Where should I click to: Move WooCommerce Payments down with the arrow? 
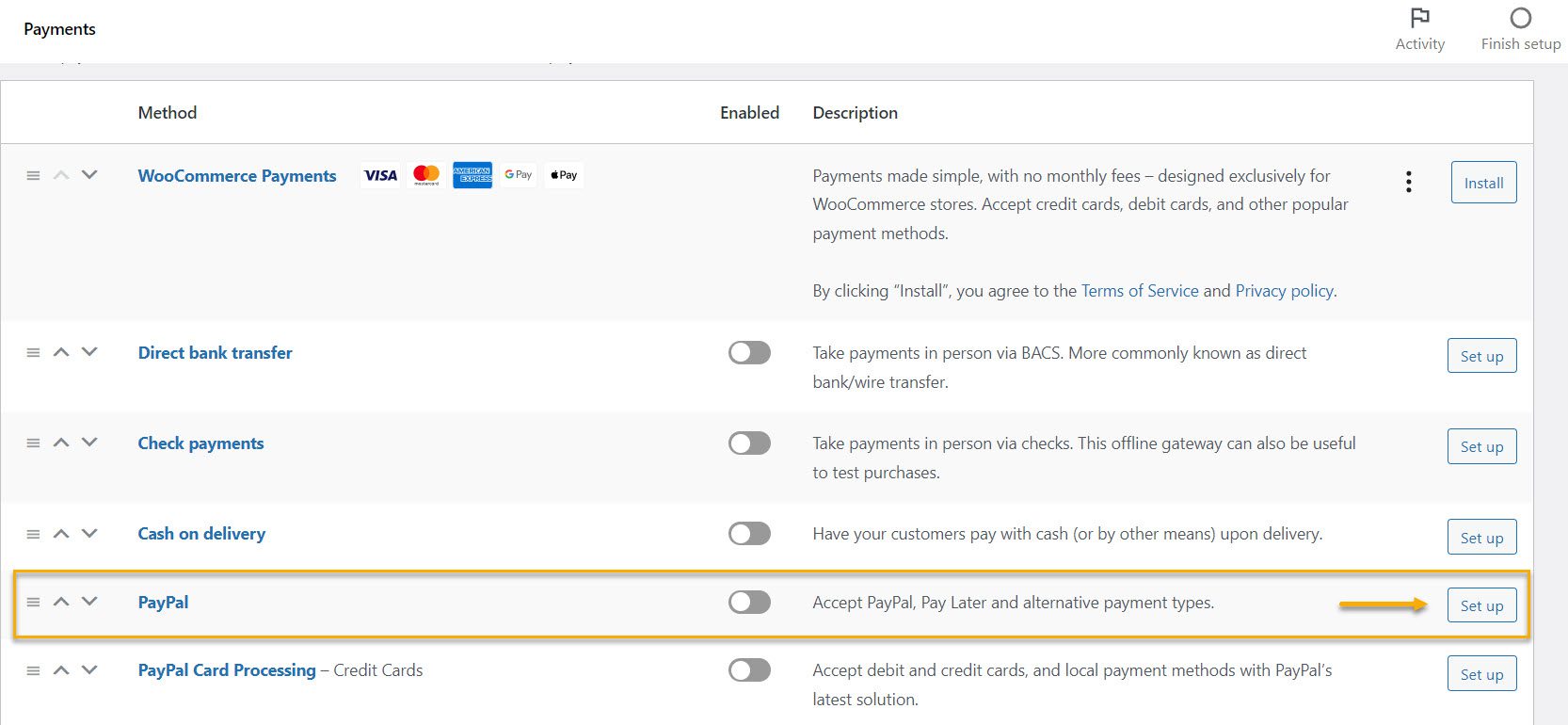(x=89, y=175)
